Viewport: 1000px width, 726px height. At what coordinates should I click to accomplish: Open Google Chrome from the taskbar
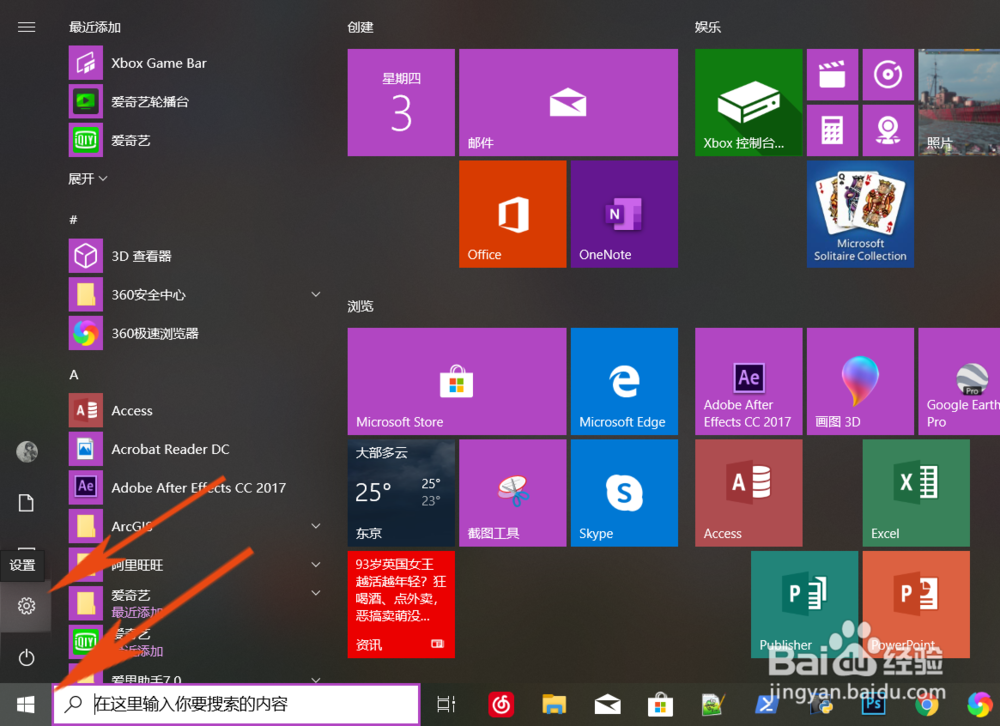tap(928, 704)
